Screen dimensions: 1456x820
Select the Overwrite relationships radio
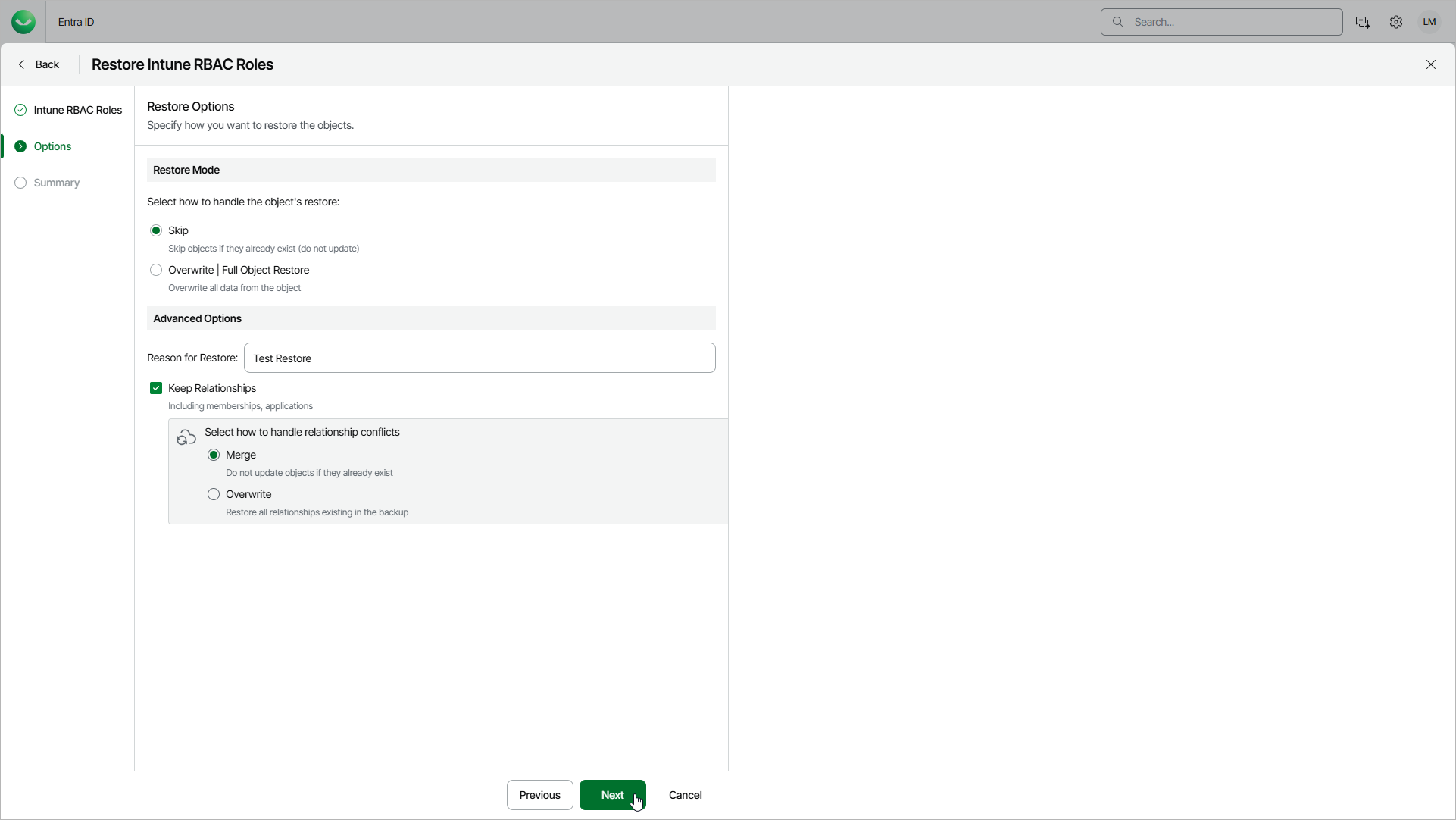pos(214,494)
